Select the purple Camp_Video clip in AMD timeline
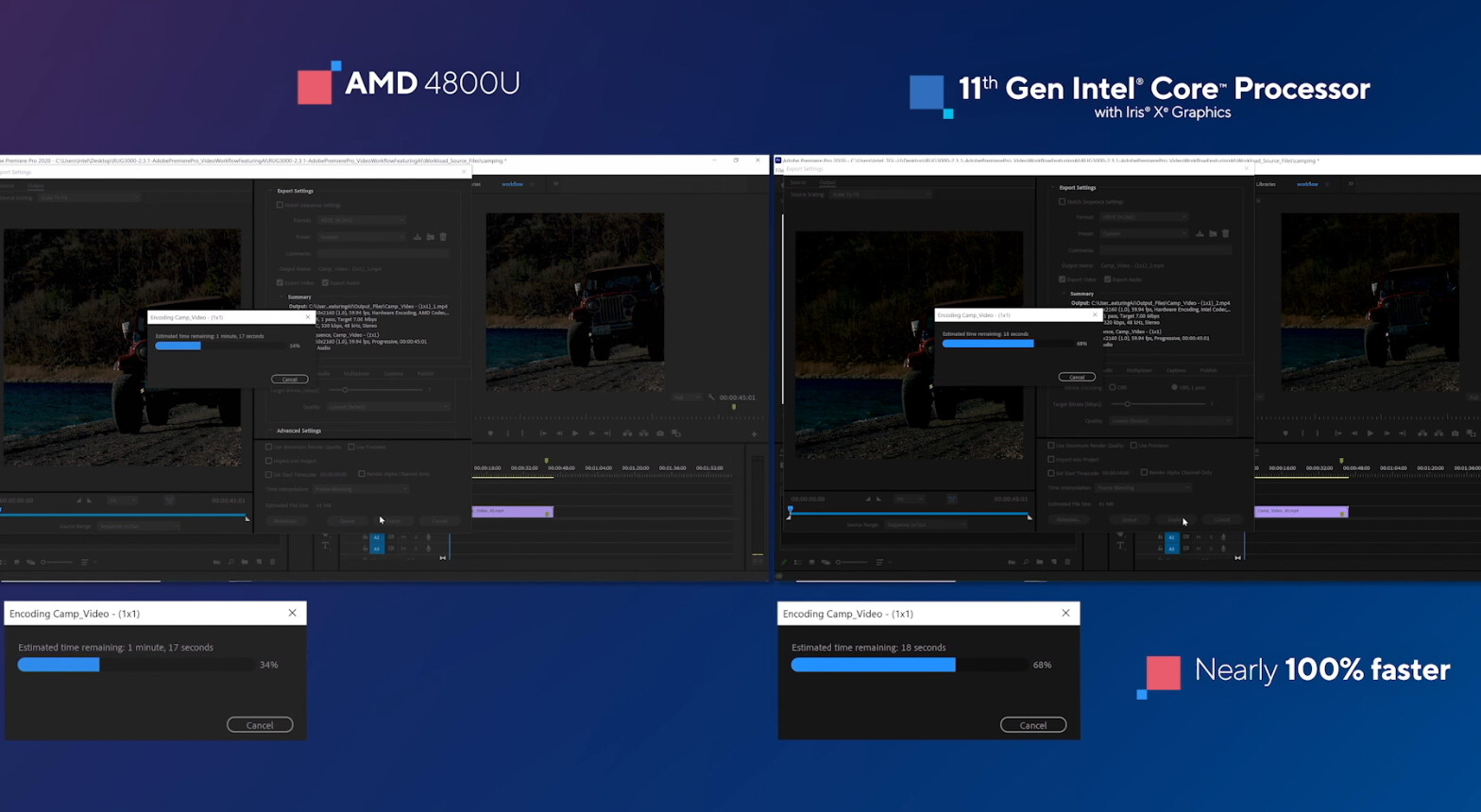 (512, 512)
